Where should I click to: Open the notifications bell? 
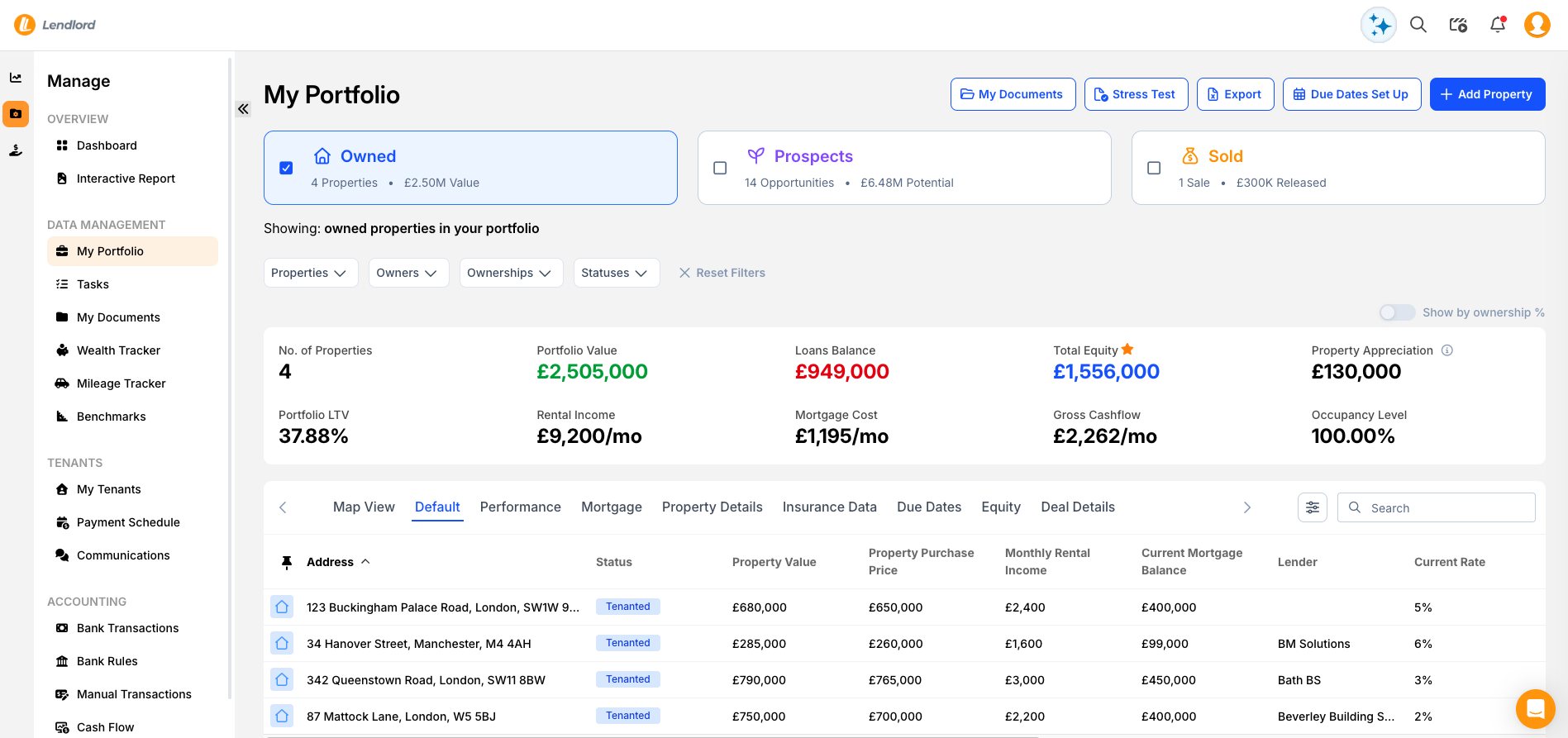[1498, 25]
